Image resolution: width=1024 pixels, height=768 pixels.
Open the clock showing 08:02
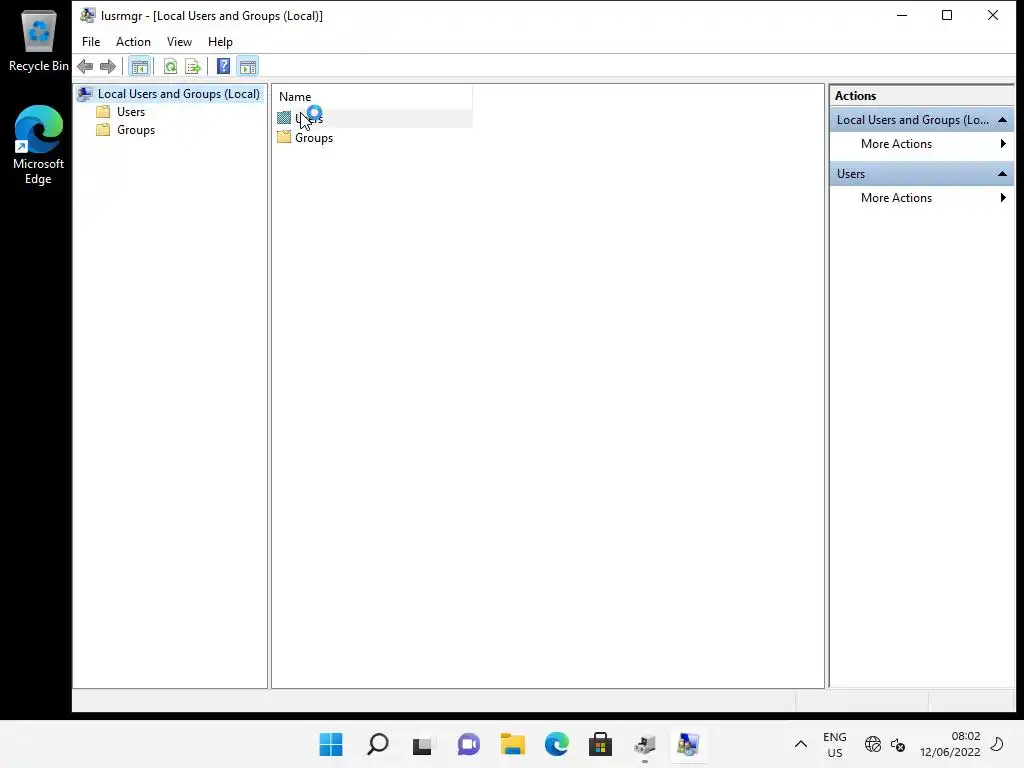pos(950,744)
